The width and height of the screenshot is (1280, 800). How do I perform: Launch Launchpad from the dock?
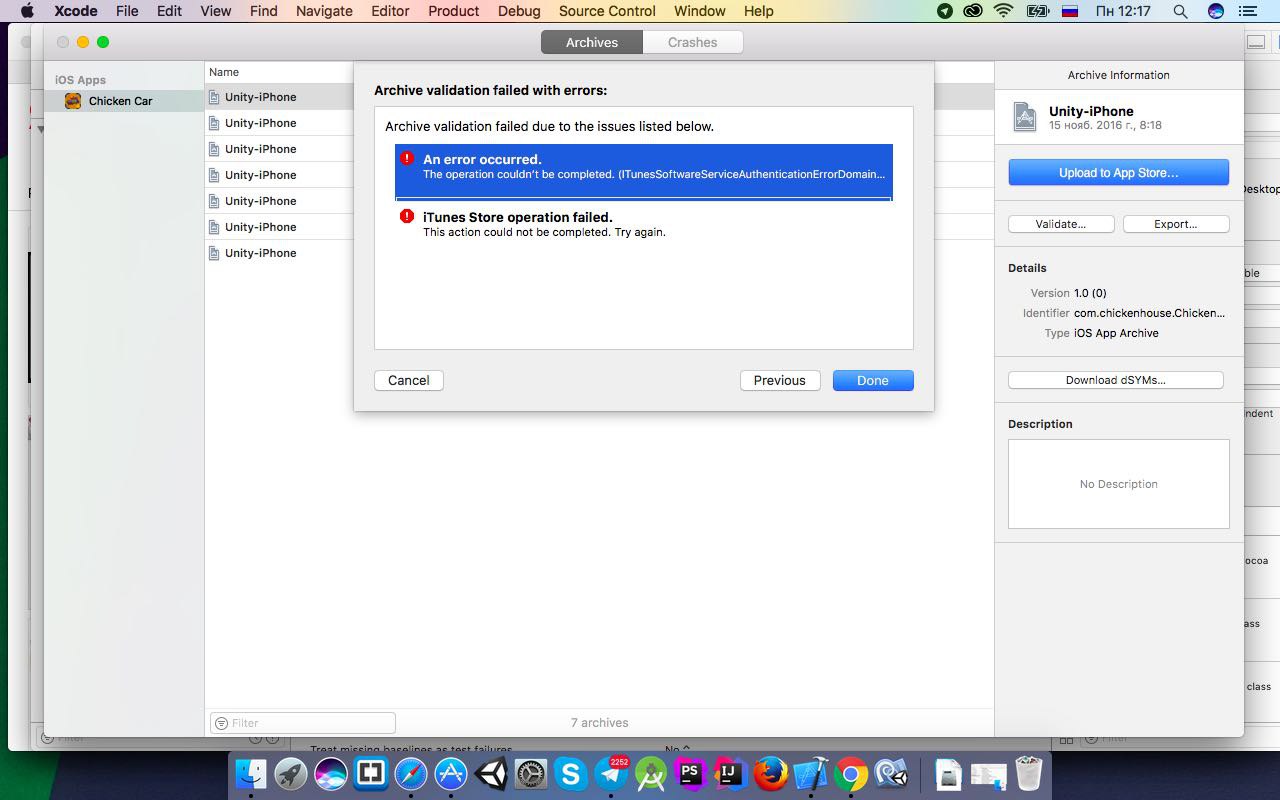[291, 774]
